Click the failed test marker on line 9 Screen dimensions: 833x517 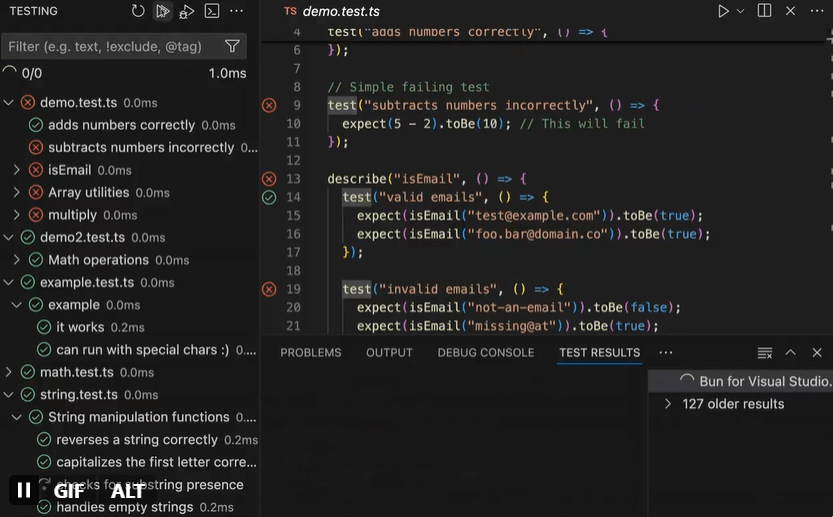[x=269, y=105]
